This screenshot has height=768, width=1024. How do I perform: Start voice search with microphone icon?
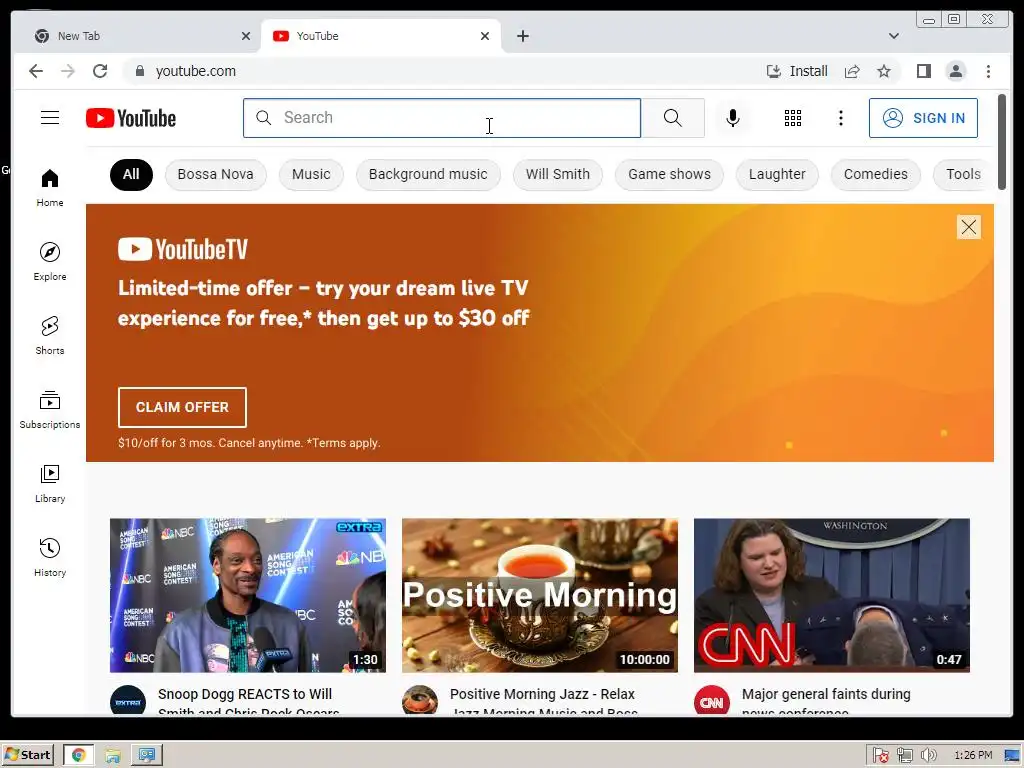(x=733, y=118)
